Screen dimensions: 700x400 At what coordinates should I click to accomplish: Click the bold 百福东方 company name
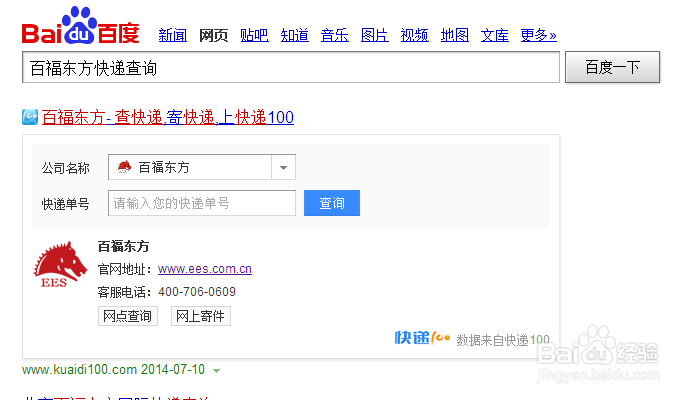click(124, 246)
